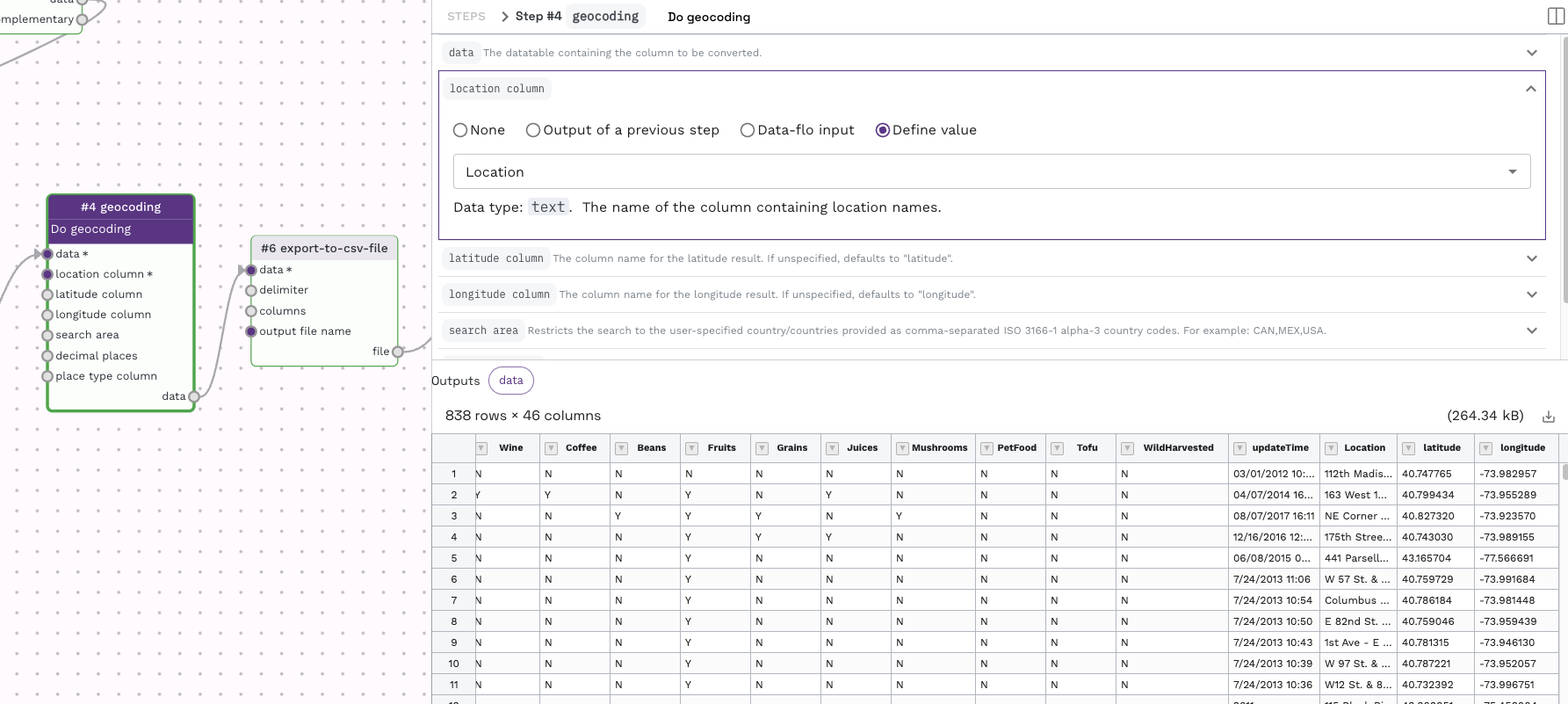Select the #4 geocoding node header
This screenshot has height=704, width=1568.
tap(120, 207)
